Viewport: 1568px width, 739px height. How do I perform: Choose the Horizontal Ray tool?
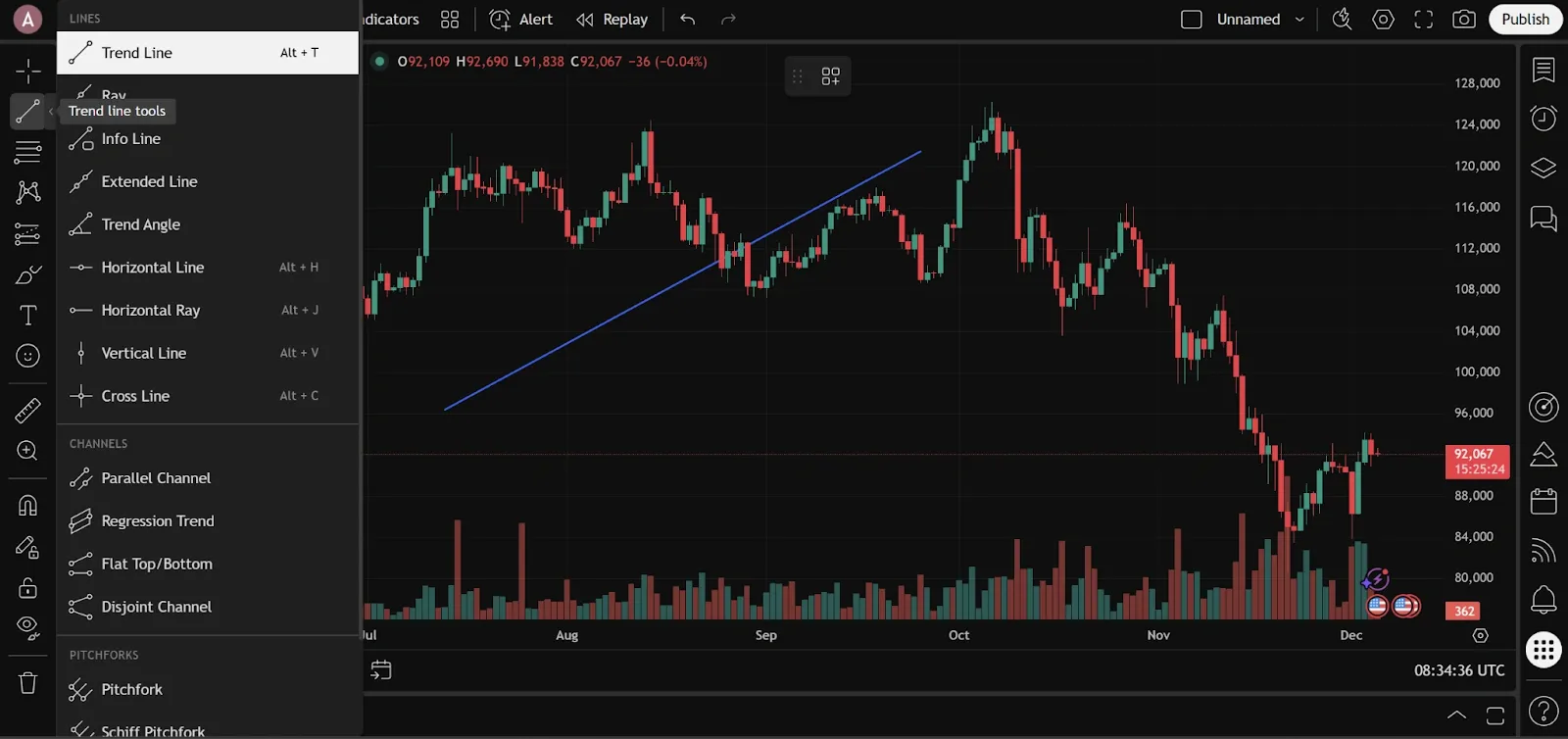point(208,311)
